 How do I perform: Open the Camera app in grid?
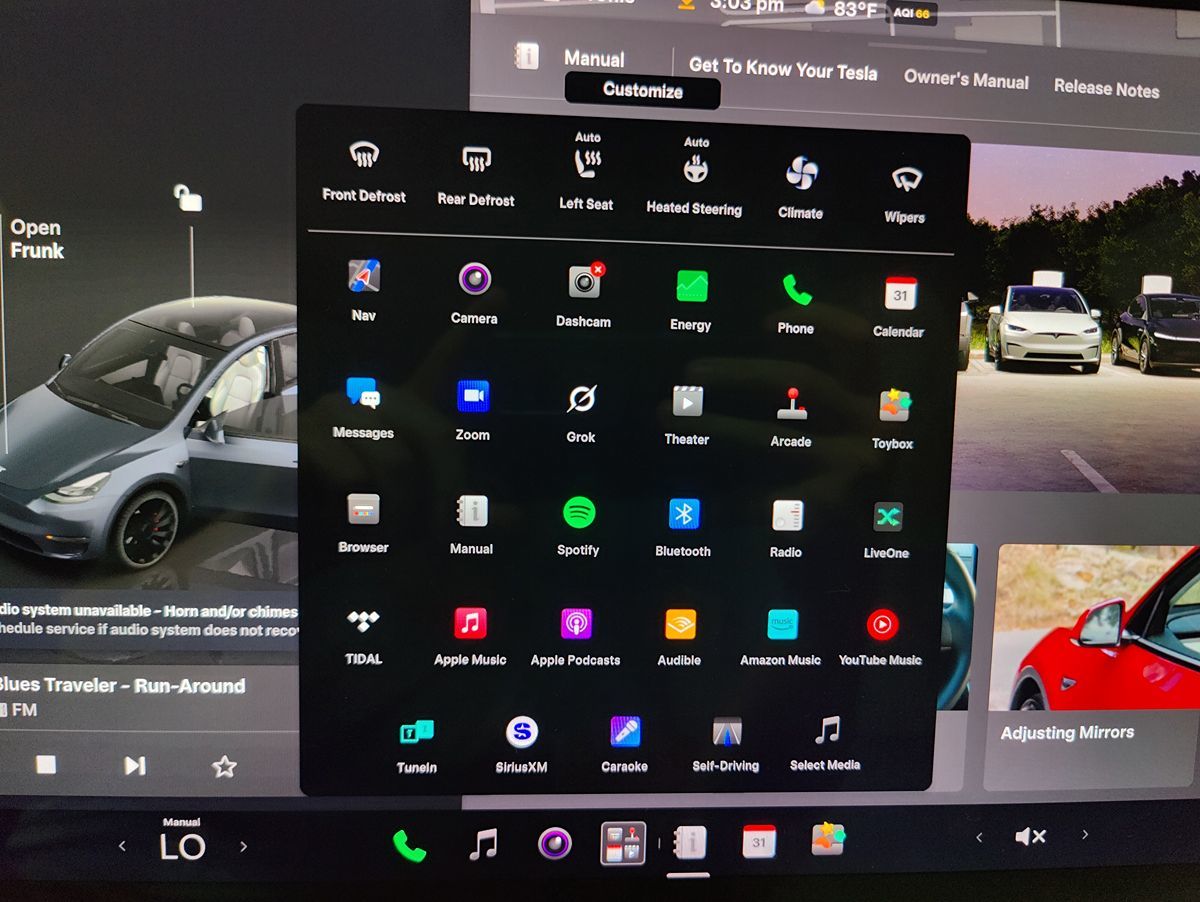pos(474,292)
